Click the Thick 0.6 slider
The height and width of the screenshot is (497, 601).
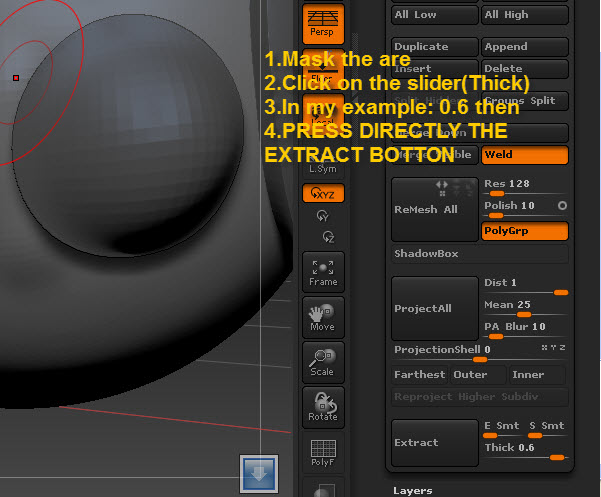[x=525, y=452]
